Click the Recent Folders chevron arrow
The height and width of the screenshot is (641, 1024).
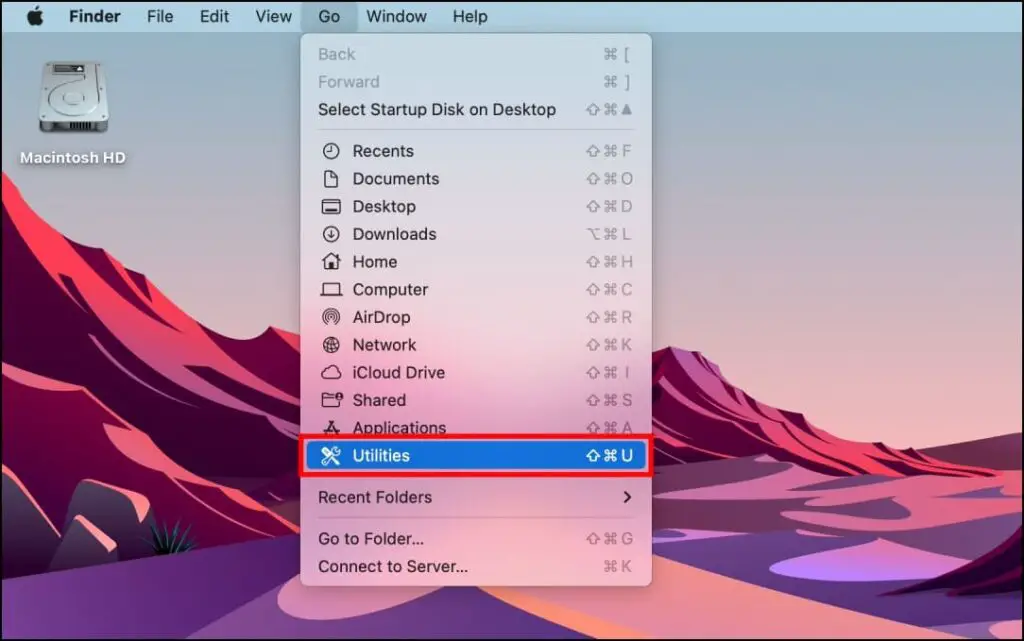(x=628, y=497)
